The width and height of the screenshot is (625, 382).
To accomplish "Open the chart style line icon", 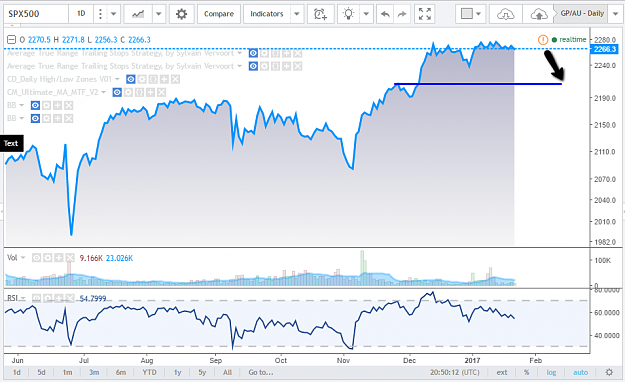I will [x=138, y=14].
